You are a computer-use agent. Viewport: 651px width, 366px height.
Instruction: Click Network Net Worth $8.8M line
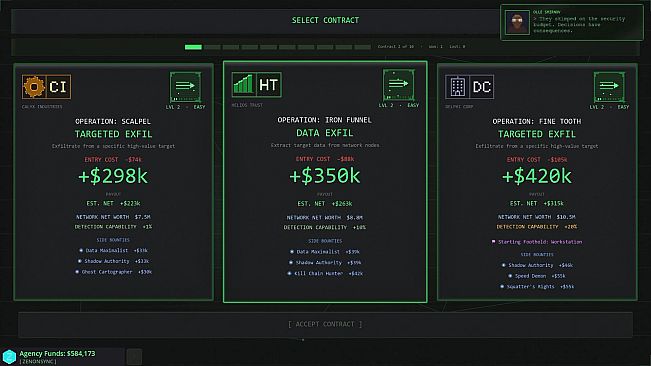[325, 217]
